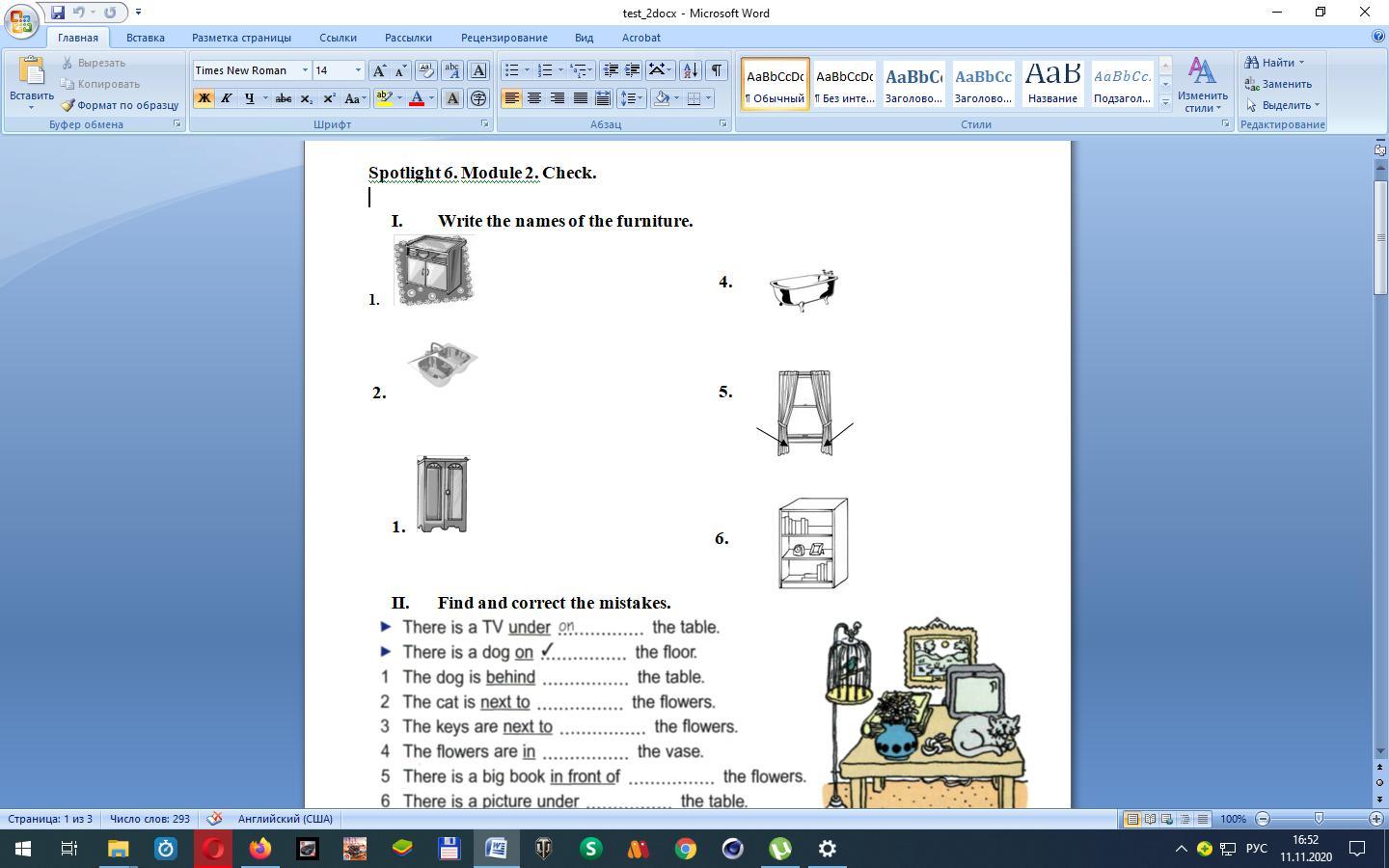Click Формат по образцу format painter
Image resolution: width=1389 pixels, height=868 pixels.
click(120, 105)
